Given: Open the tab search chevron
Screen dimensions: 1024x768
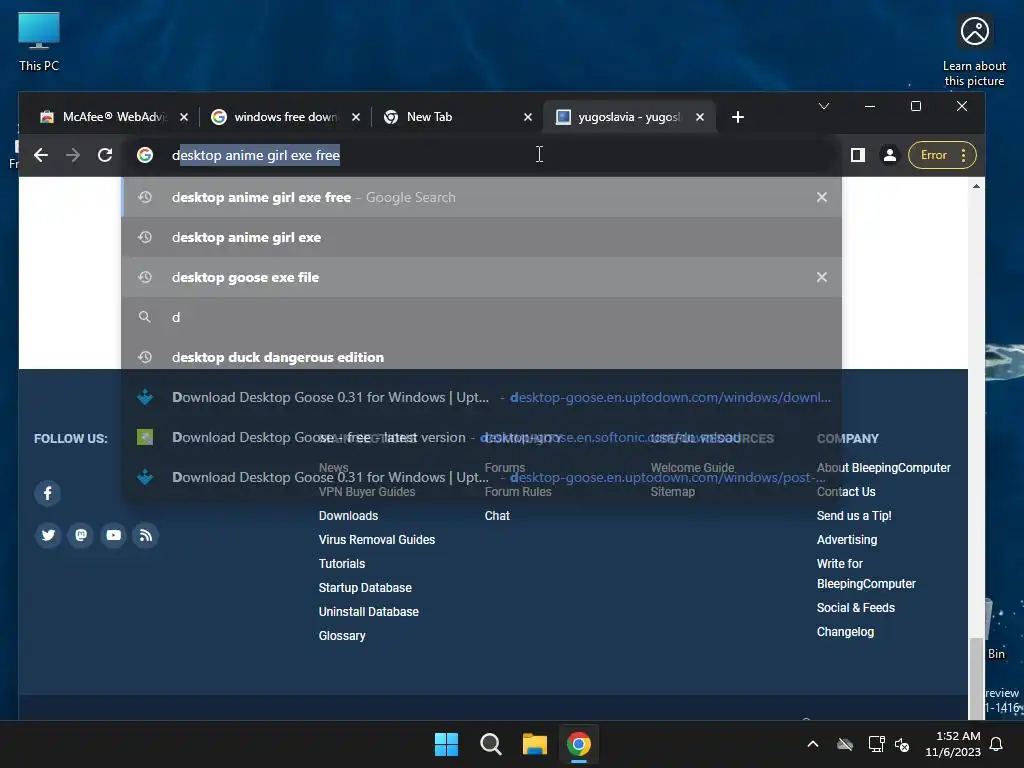Looking at the screenshot, I should 824,106.
